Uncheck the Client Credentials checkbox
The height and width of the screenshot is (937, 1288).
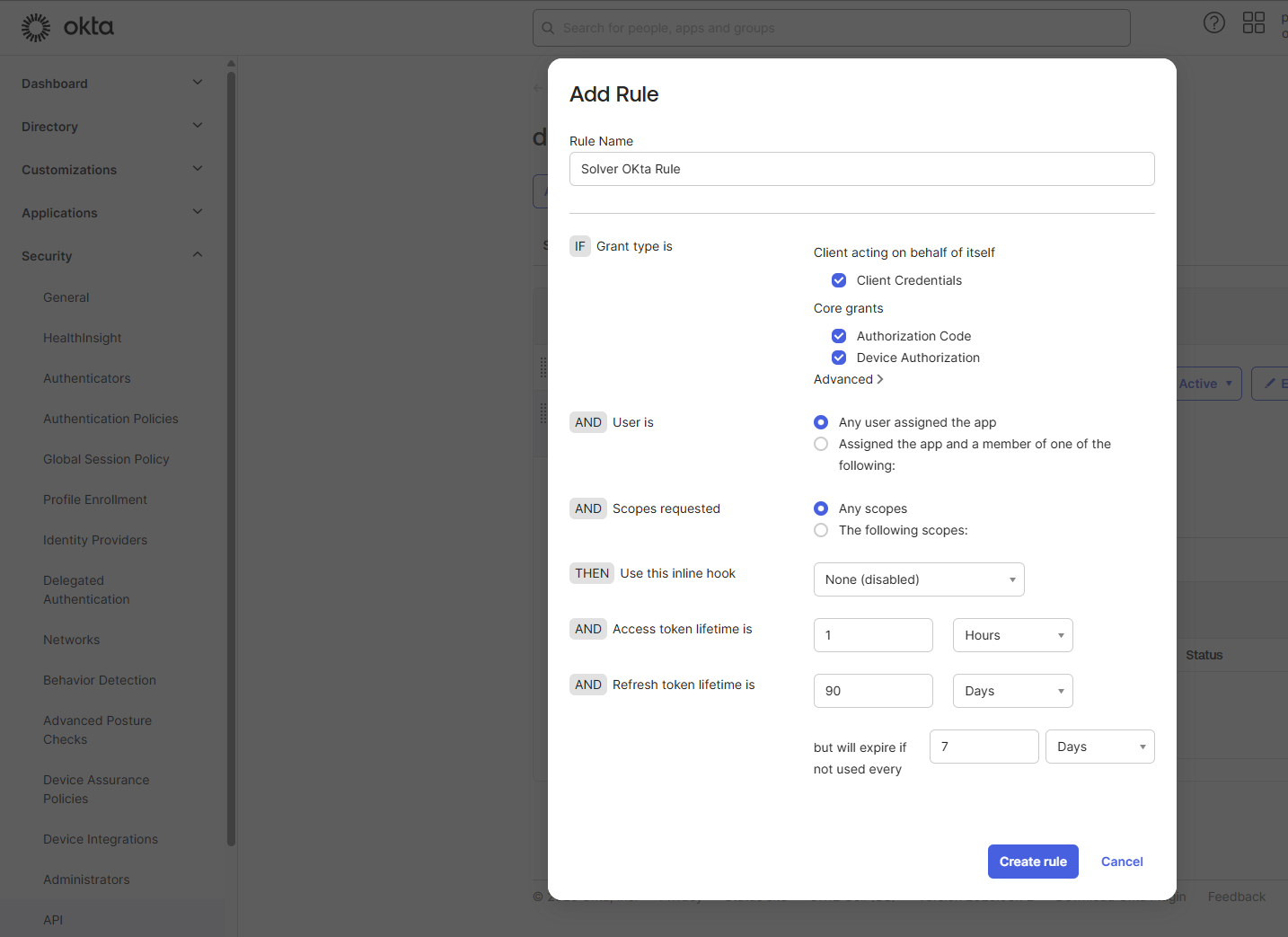[839, 280]
